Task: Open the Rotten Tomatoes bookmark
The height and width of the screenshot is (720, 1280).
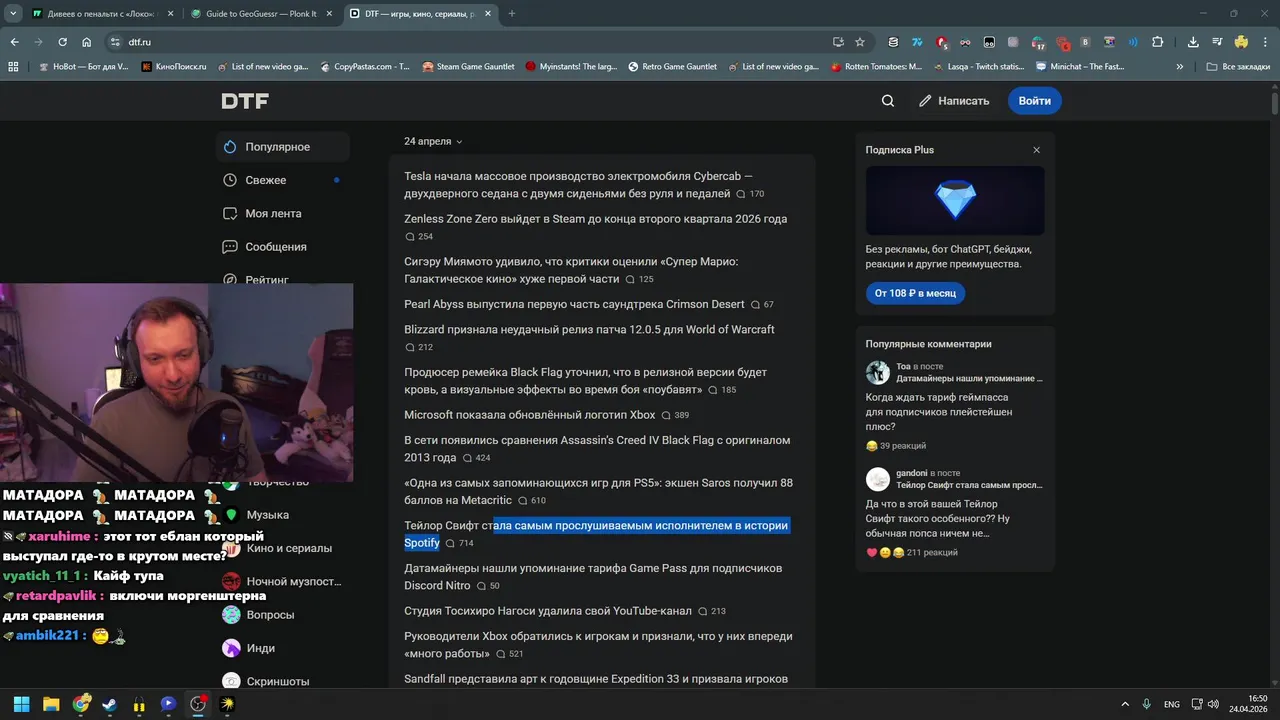Action: coord(877,67)
